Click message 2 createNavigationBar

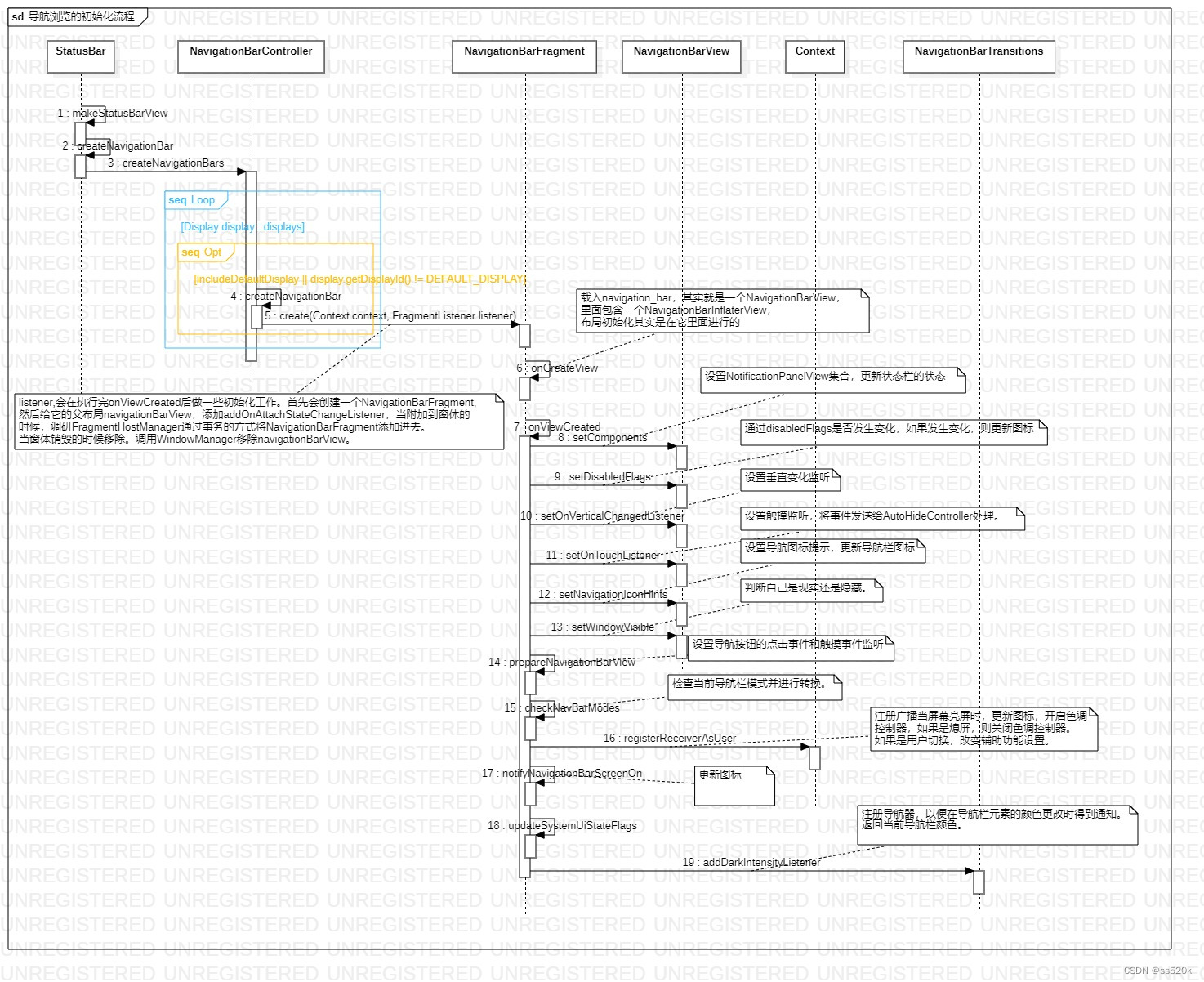[x=118, y=146]
